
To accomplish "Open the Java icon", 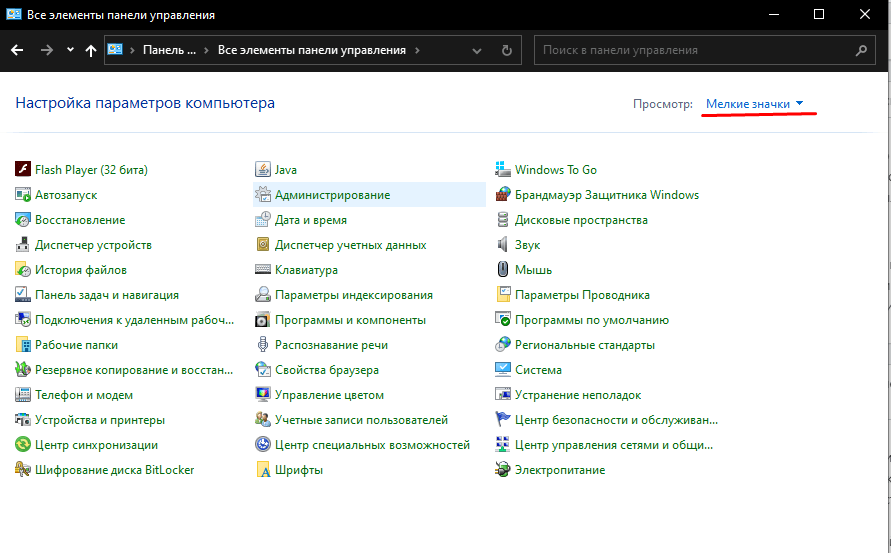I will [x=263, y=170].
